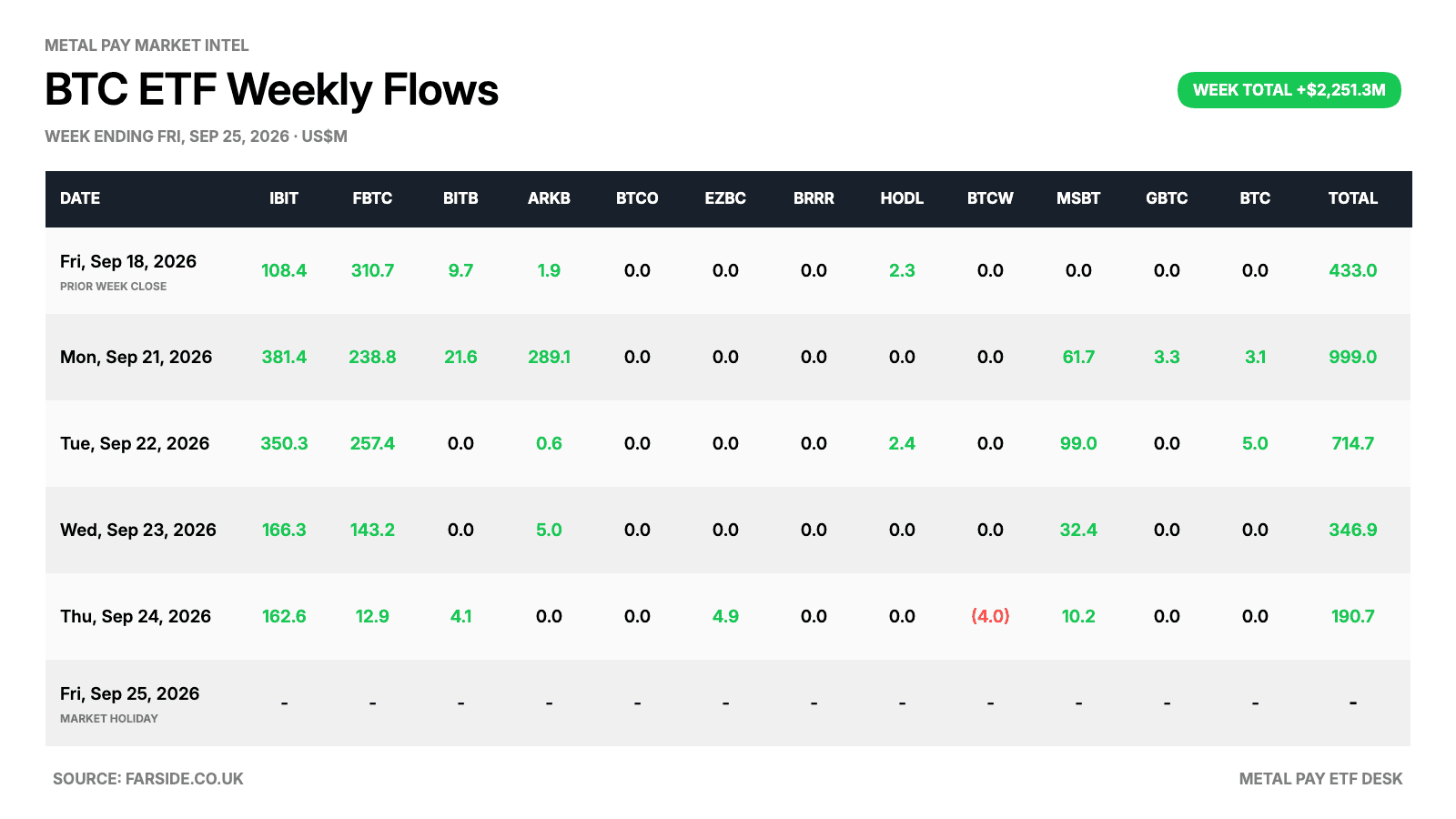This screenshot has width=1456, height=819.
Task: Select the IBIT column header
Action: coord(284,198)
